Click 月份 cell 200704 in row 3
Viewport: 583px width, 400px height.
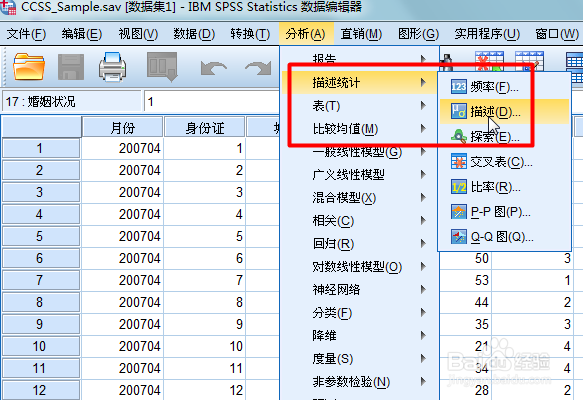[122, 192]
